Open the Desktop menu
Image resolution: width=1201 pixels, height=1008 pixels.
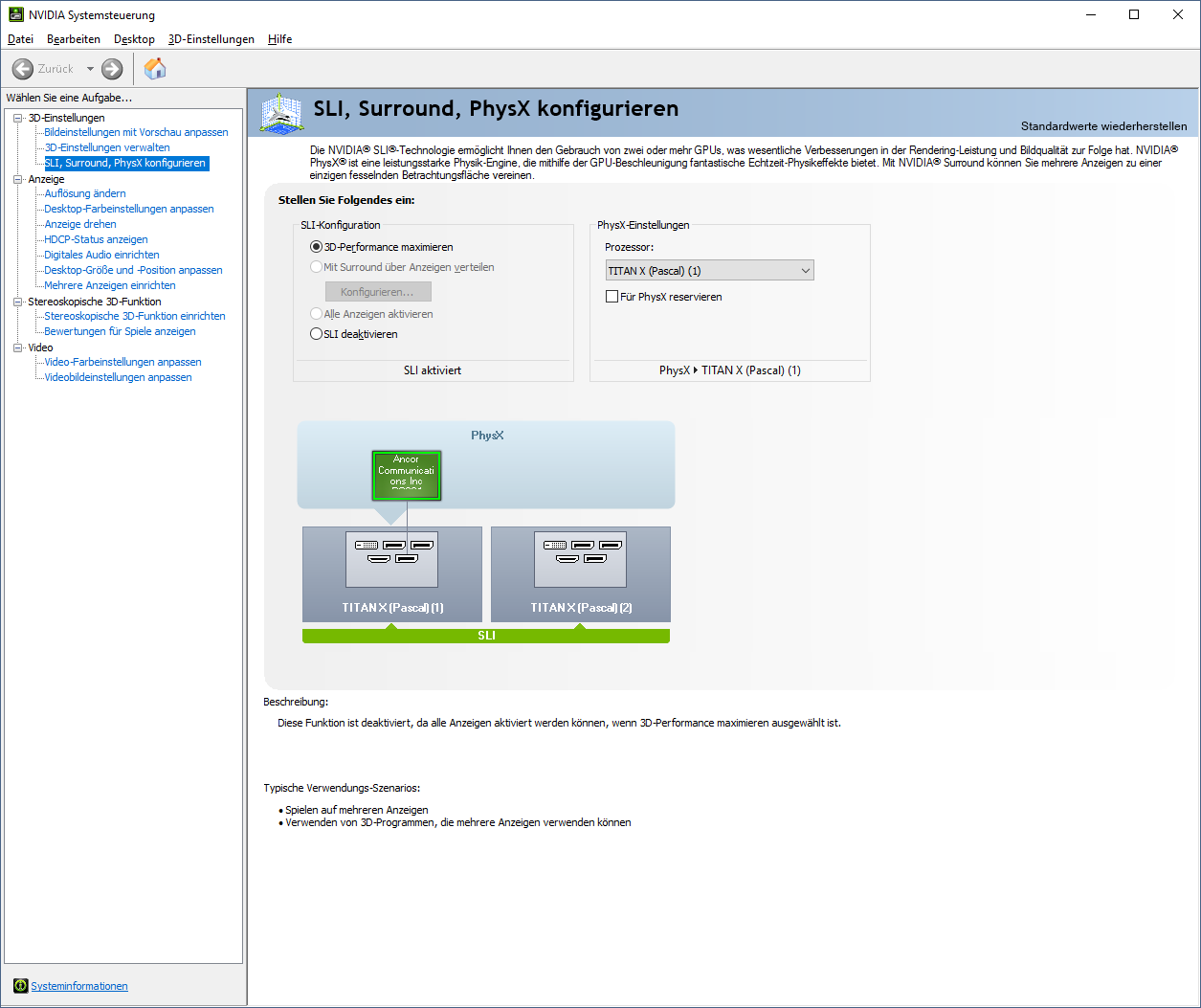click(134, 39)
